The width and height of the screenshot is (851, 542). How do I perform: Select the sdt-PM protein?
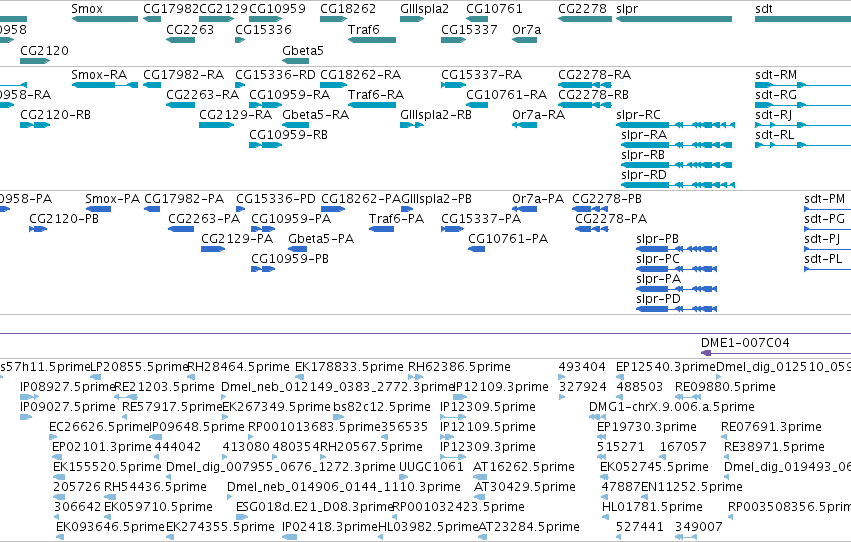[828, 209]
